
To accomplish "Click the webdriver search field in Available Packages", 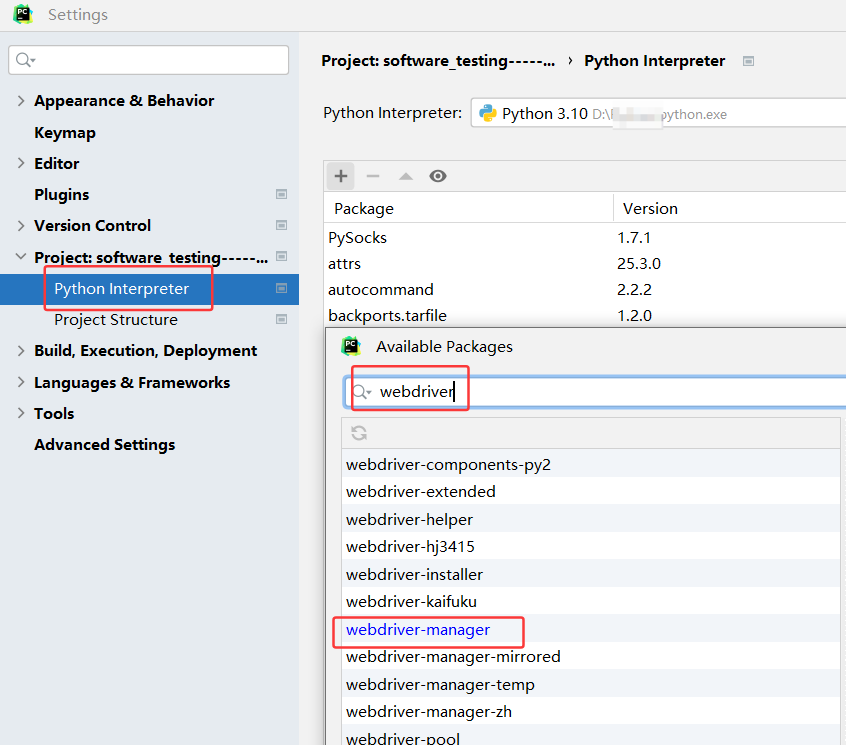I will tap(595, 392).
